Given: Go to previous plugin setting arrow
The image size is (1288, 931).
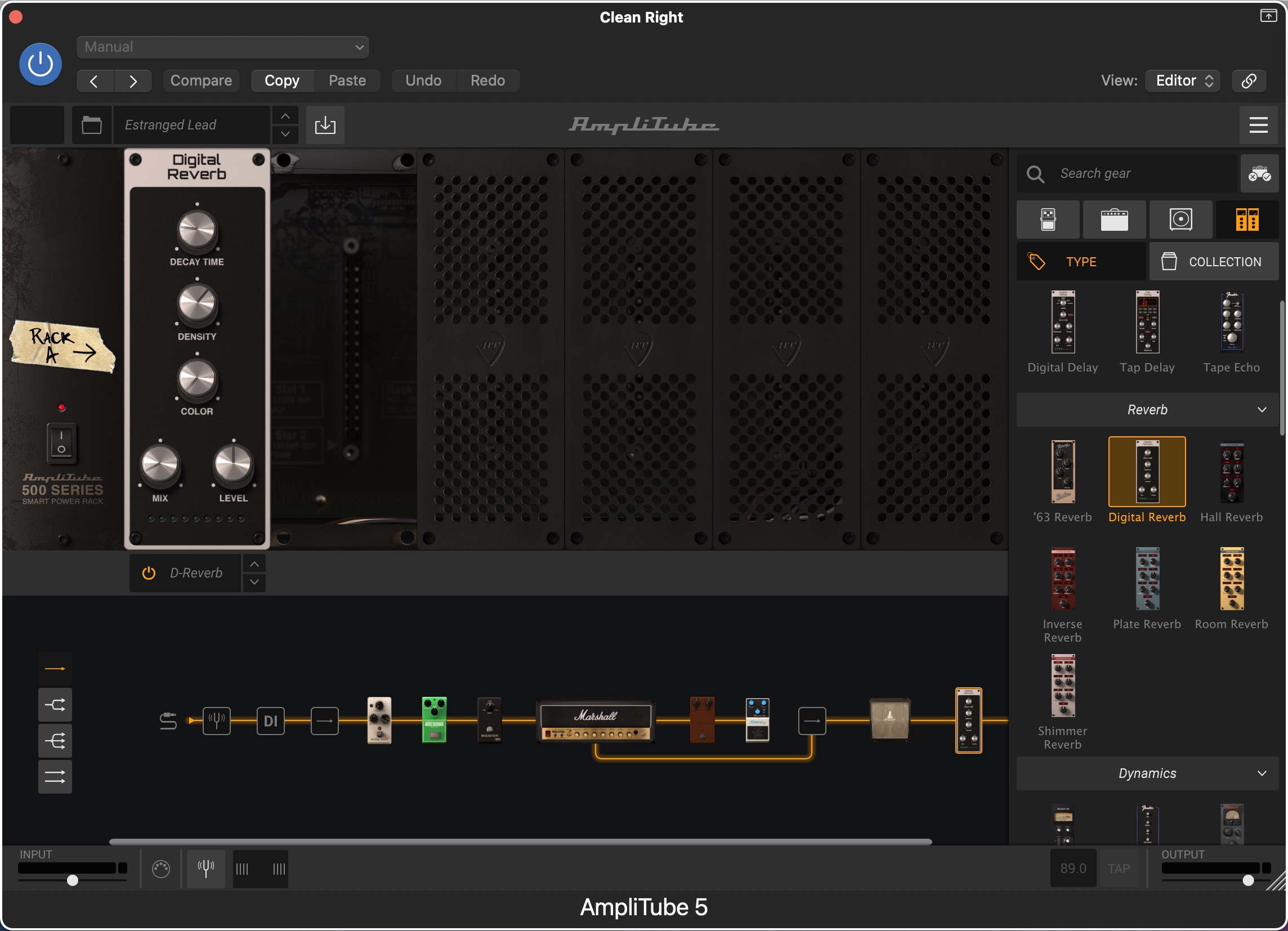Looking at the screenshot, I should (x=95, y=80).
